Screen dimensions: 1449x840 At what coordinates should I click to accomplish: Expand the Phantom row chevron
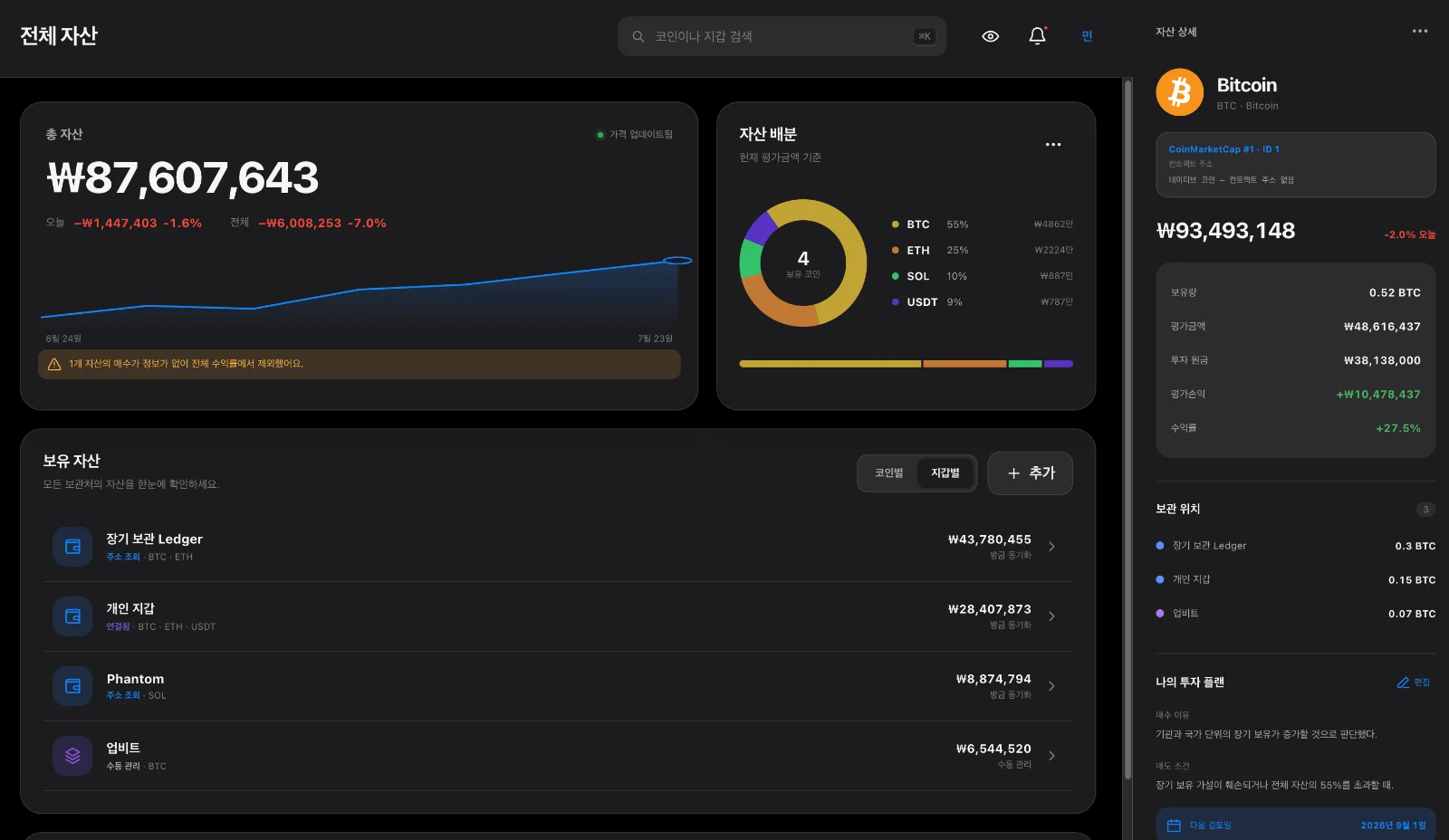[x=1051, y=686]
